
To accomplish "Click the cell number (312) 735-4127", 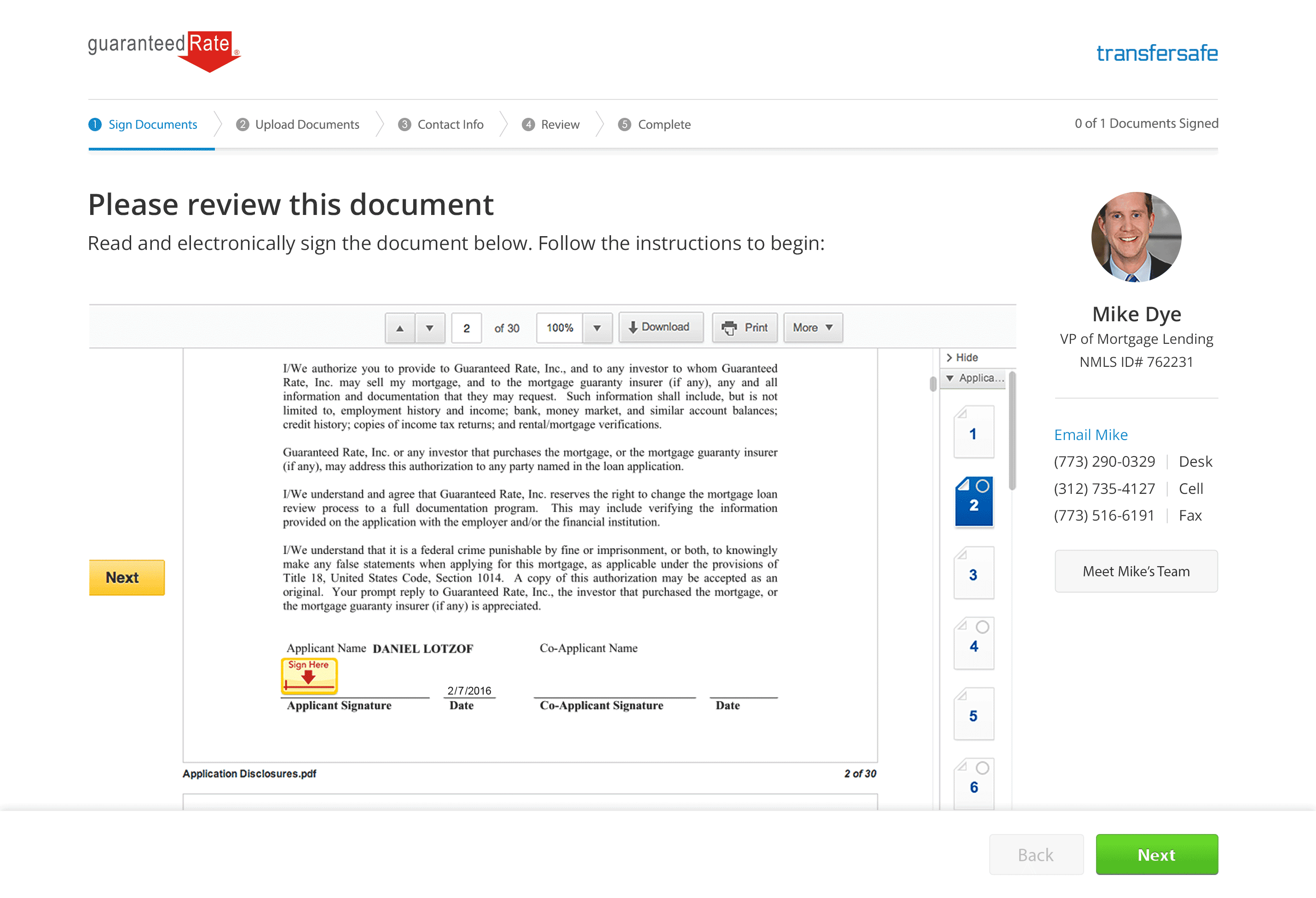I will click(x=1104, y=489).
